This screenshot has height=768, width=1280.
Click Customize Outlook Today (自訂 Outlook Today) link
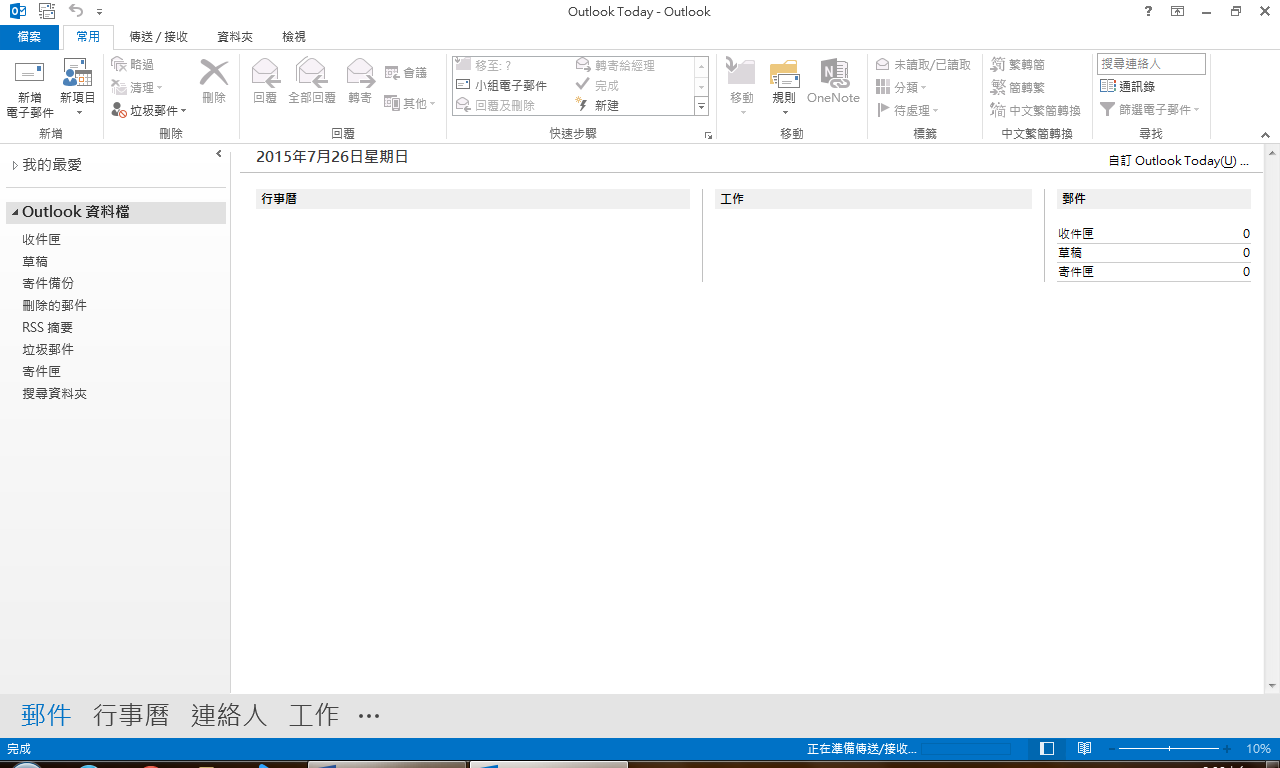(x=1178, y=160)
